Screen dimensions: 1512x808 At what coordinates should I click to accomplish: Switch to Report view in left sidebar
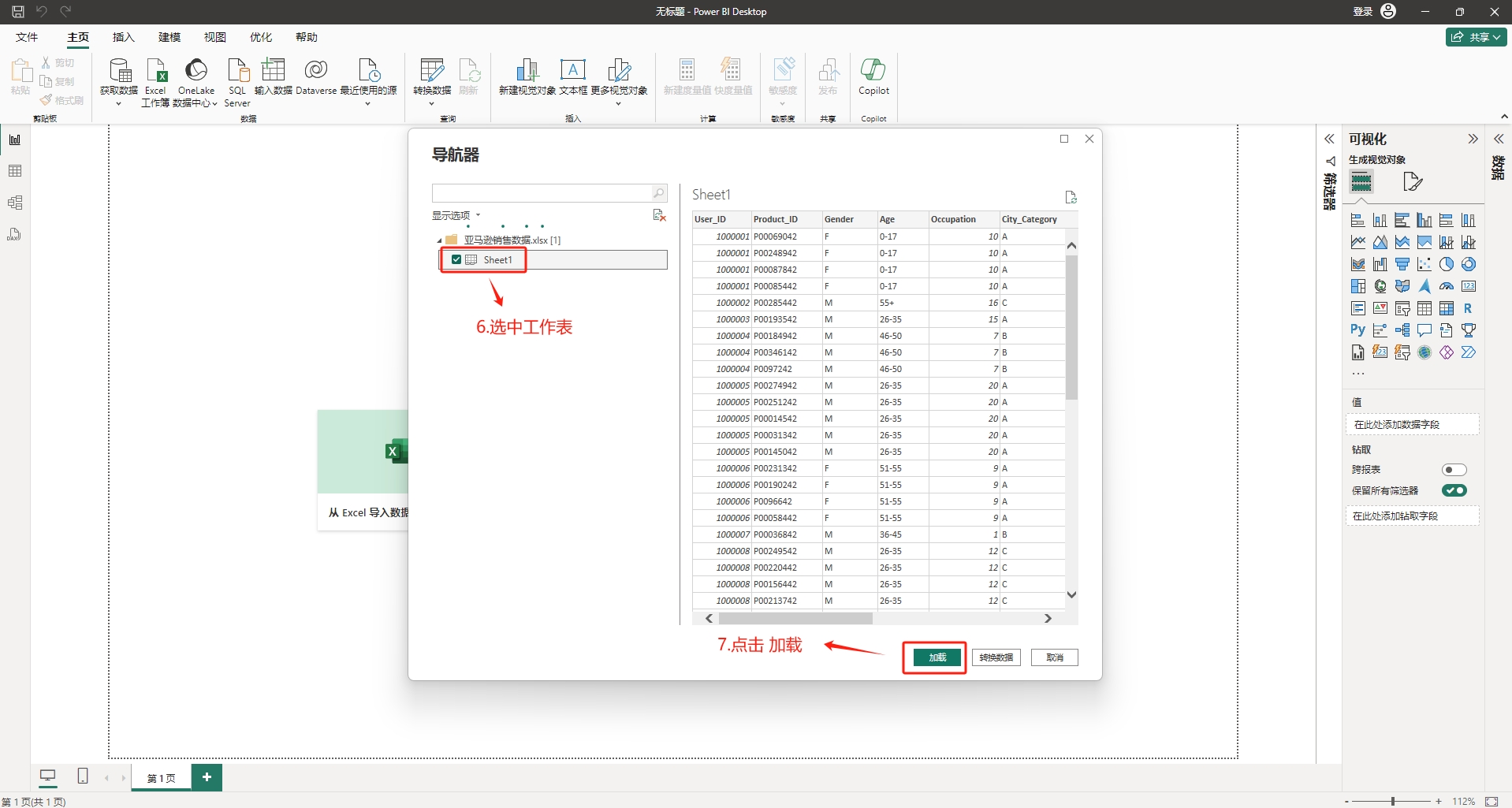pos(15,140)
